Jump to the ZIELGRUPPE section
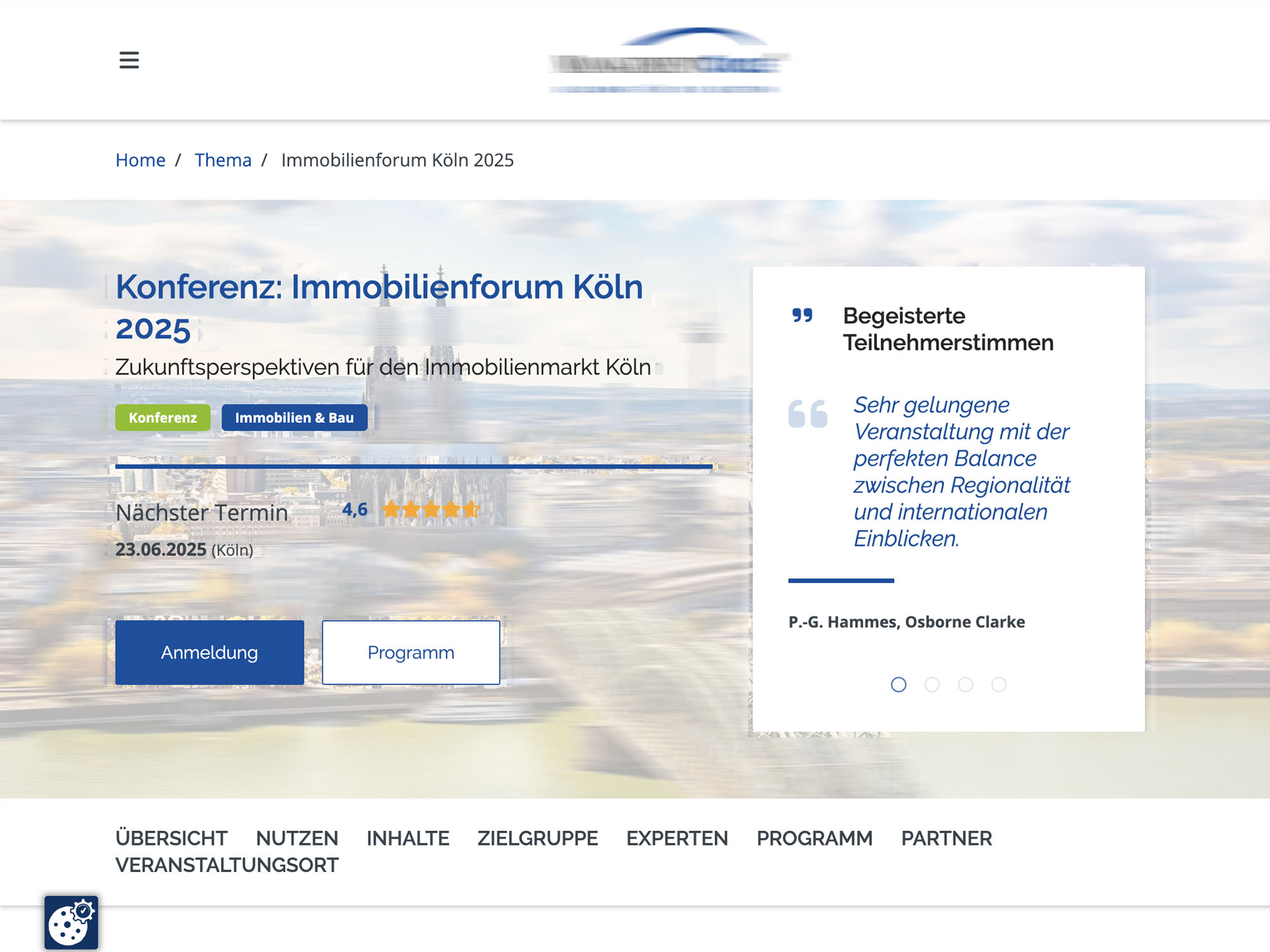The height and width of the screenshot is (952, 1270). (538, 838)
